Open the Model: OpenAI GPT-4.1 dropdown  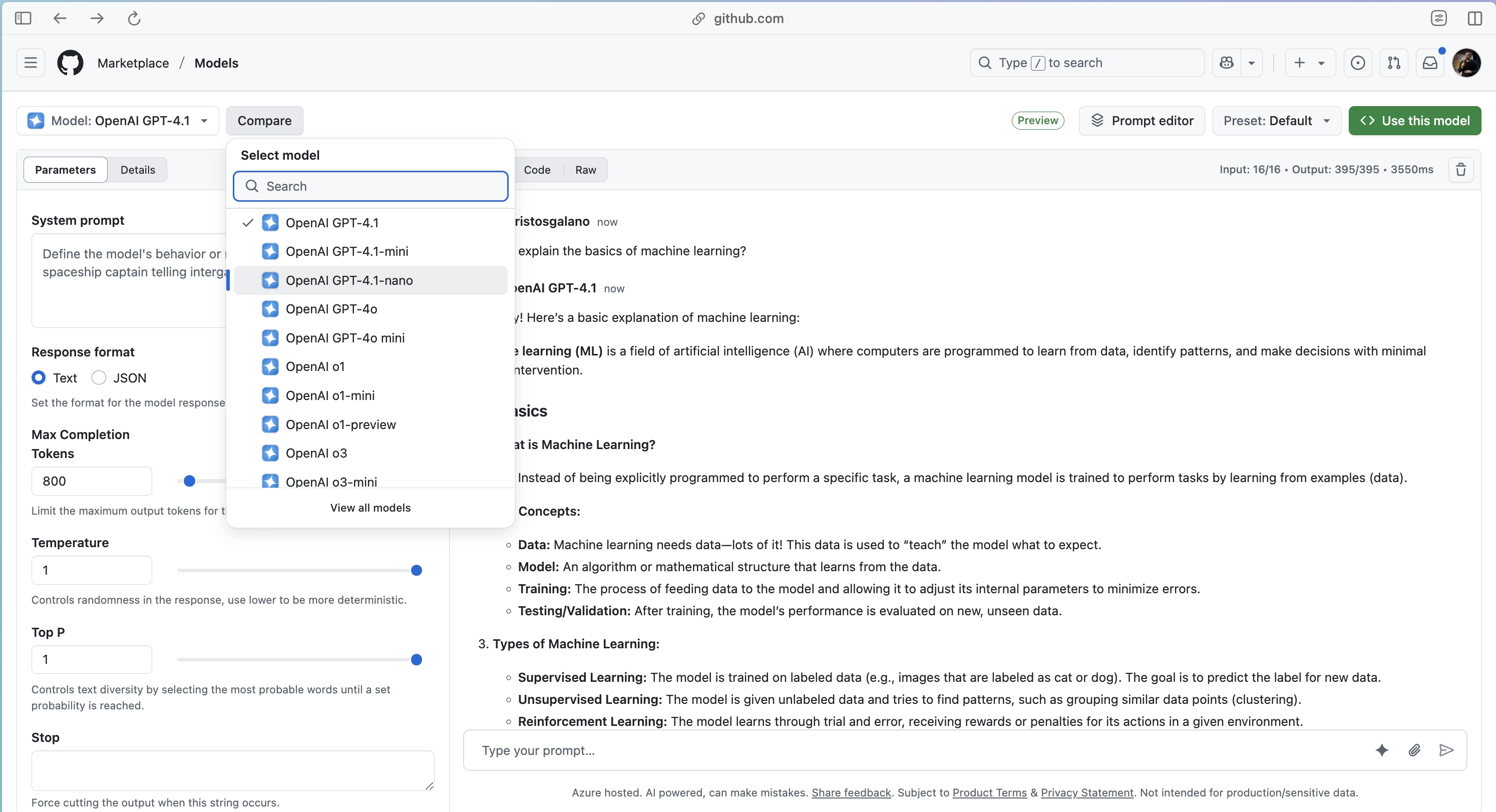(x=118, y=121)
